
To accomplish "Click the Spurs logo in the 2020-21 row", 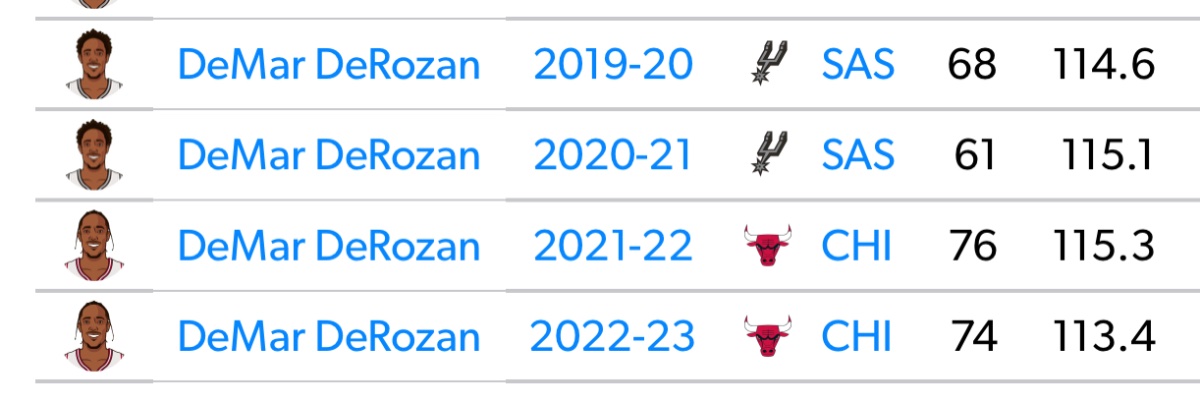I will pos(768,155).
